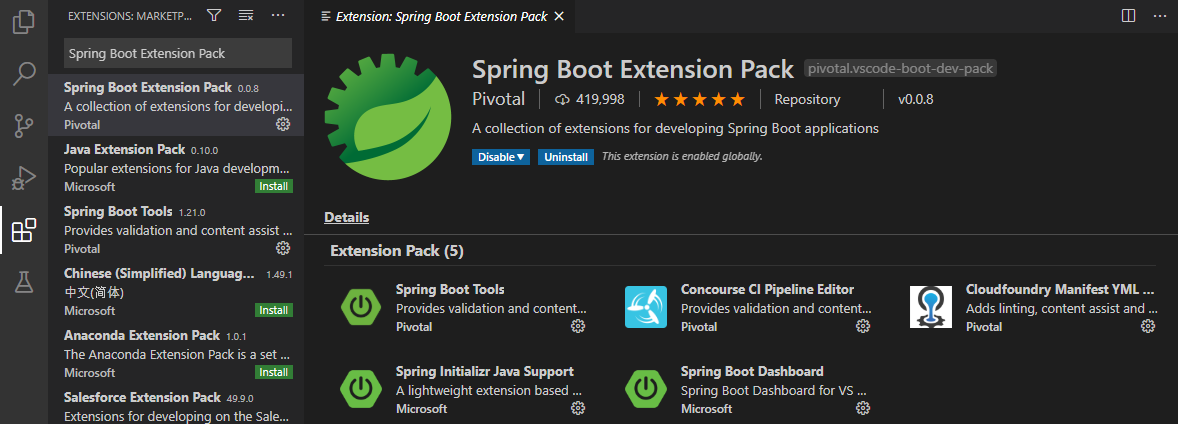Click the Spring Boot Tools hexagon icon
This screenshot has width=1178, height=424.
click(361, 307)
